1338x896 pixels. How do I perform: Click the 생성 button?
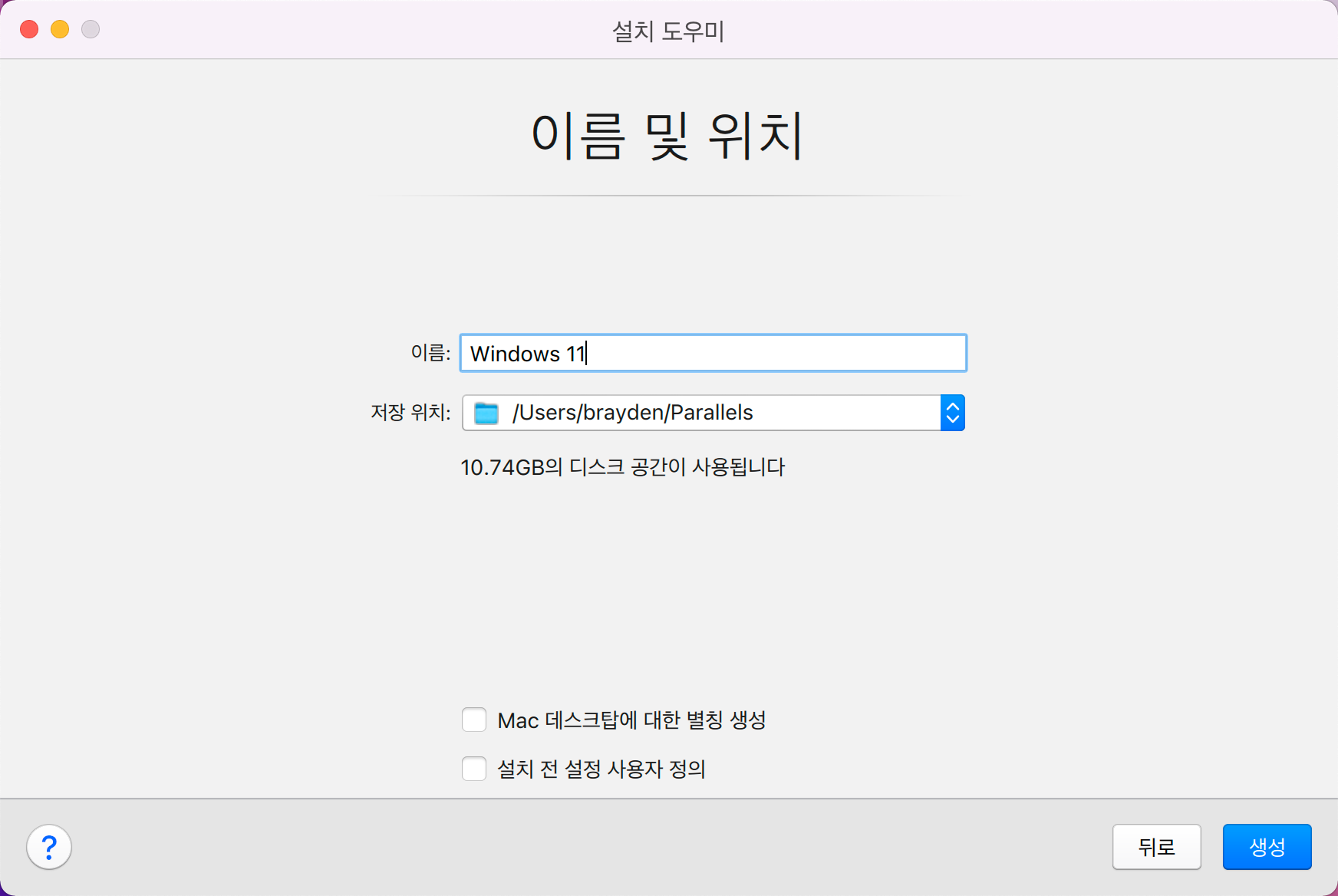click(1267, 847)
